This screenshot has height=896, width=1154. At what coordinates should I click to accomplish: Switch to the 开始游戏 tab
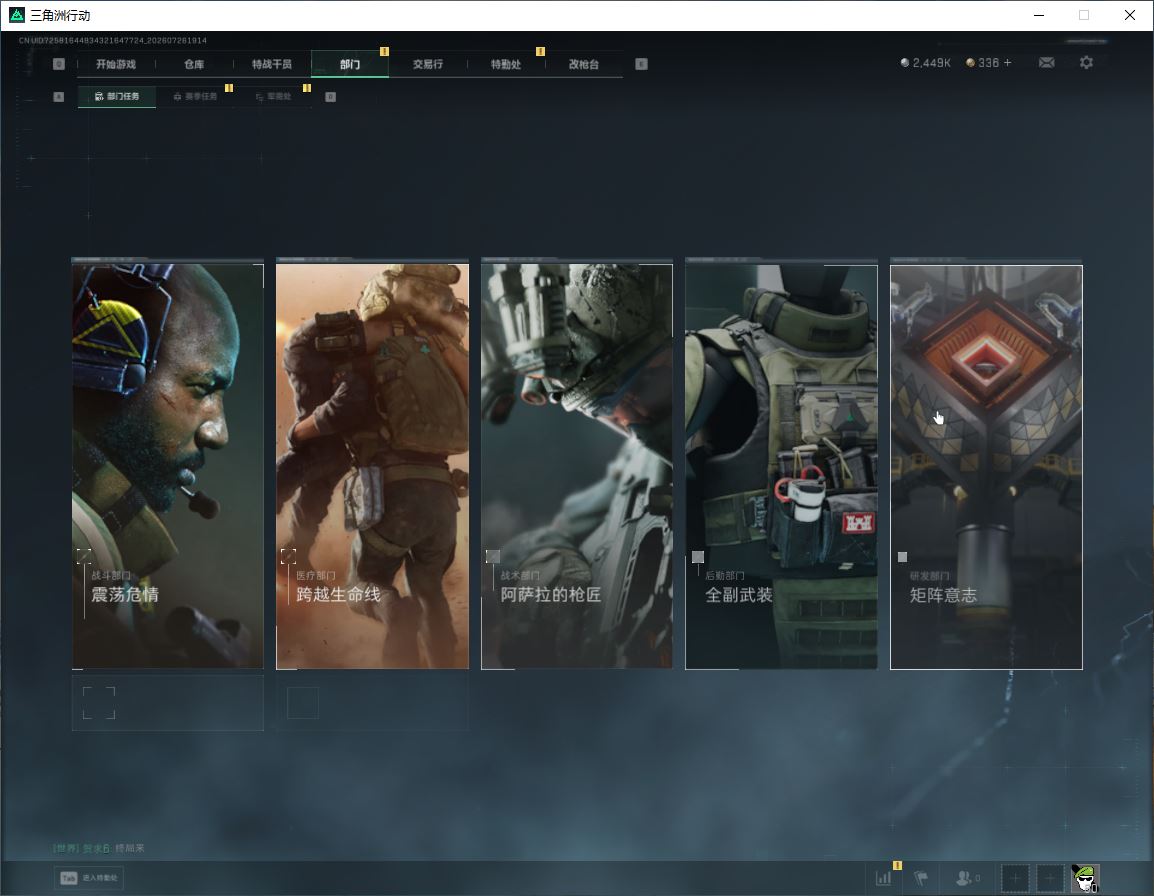[x=116, y=64]
